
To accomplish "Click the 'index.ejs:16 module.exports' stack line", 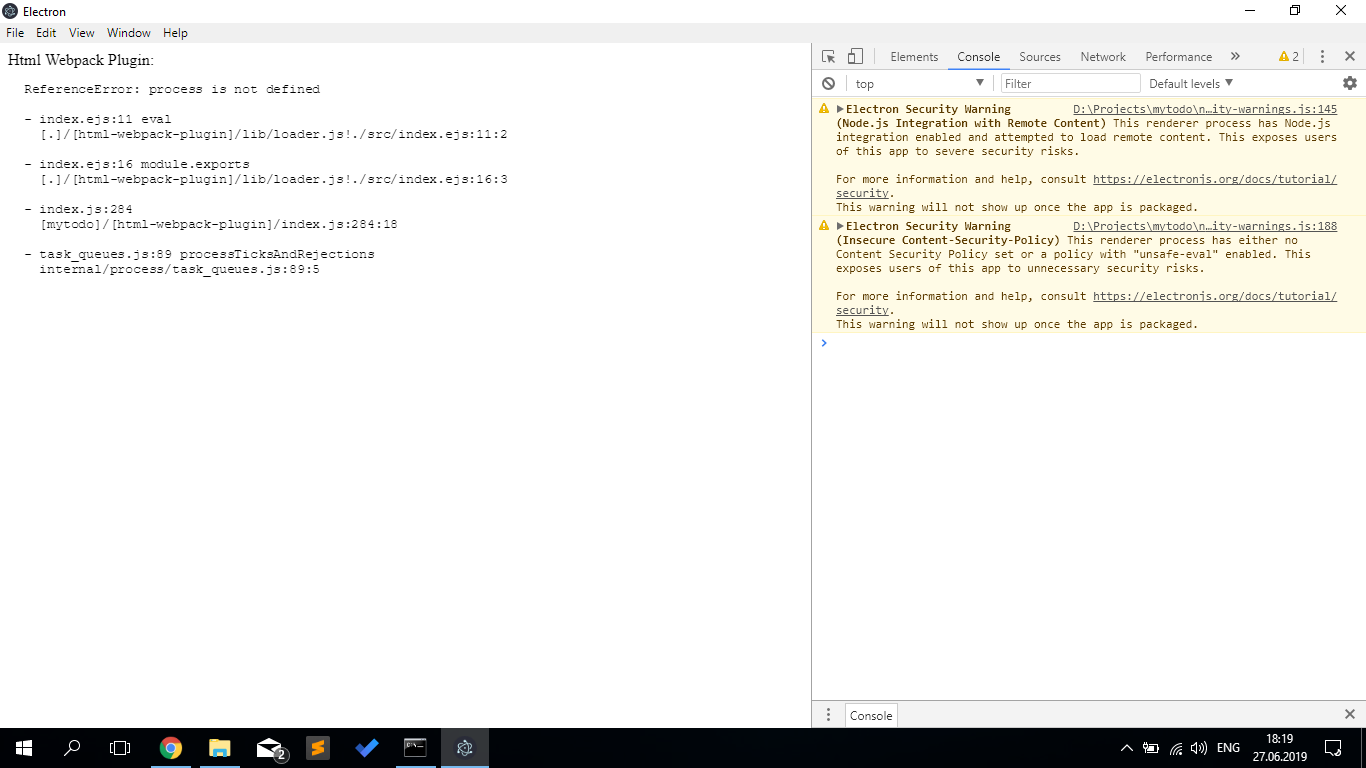I will pyautogui.click(x=144, y=164).
